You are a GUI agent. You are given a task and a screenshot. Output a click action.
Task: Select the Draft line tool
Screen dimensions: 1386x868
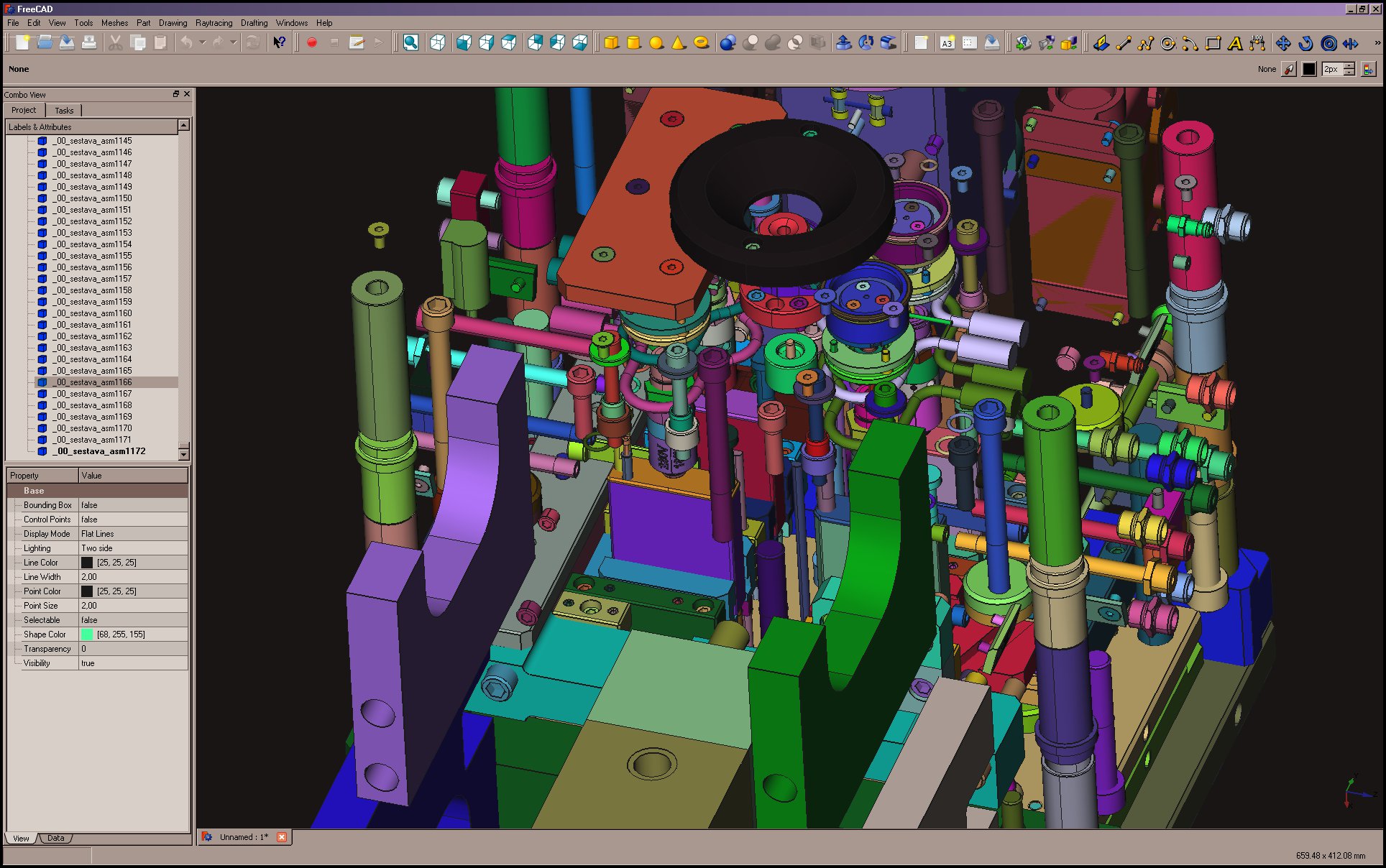tap(1124, 43)
